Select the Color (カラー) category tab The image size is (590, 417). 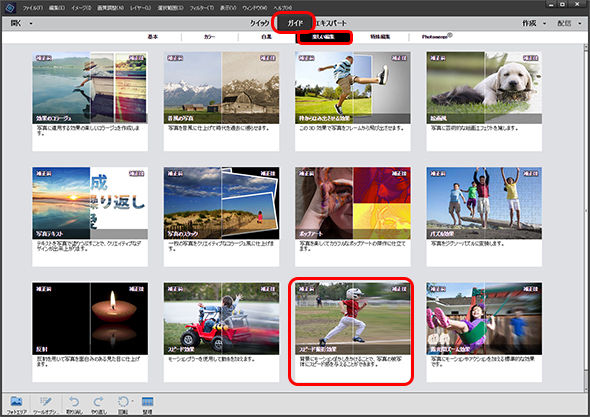pyautogui.click(x=210, y=37)
